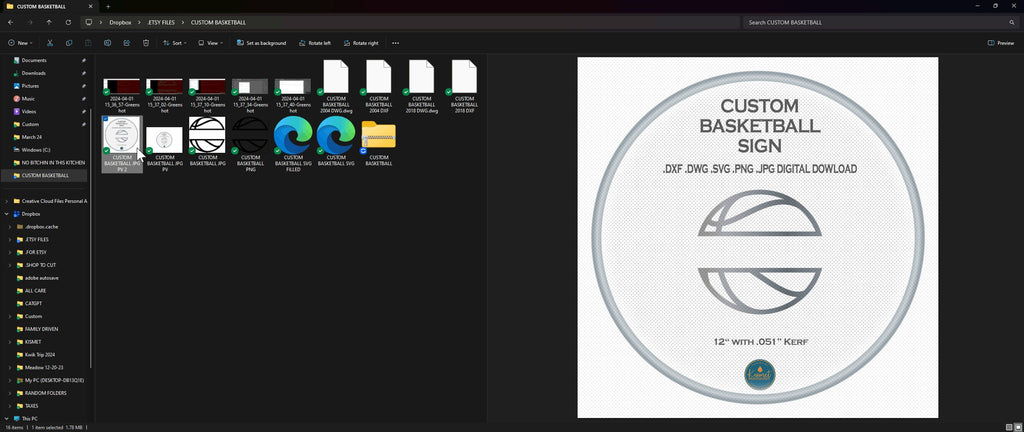The height and width of the screenshot is (432, 1024).
Task: Open the CUSTOM BASKETBALL SVG FILLED file
Action: [293, 144]
